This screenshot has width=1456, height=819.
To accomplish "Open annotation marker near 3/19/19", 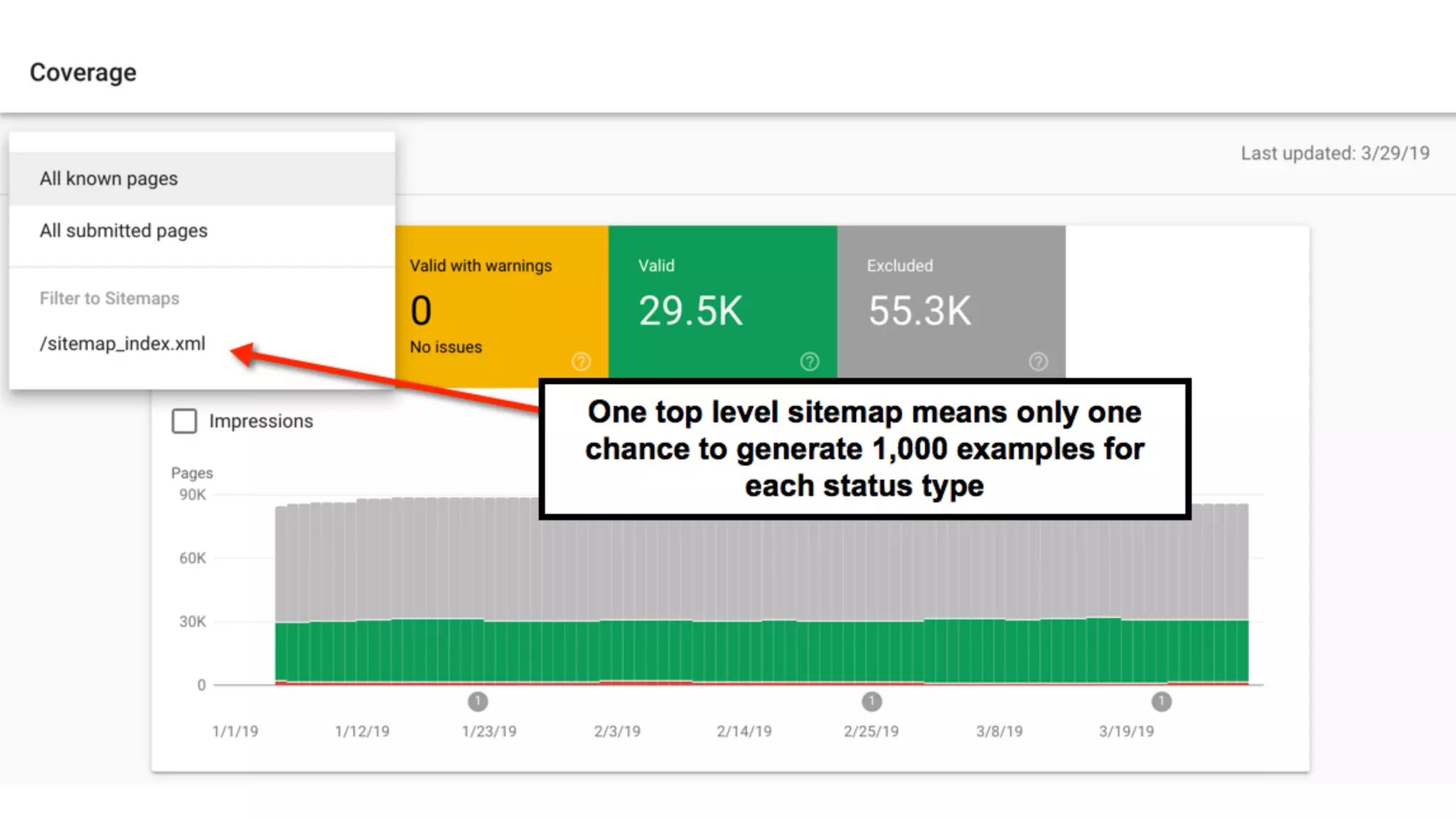I will pyautogui.click(x=1161, y=702).
